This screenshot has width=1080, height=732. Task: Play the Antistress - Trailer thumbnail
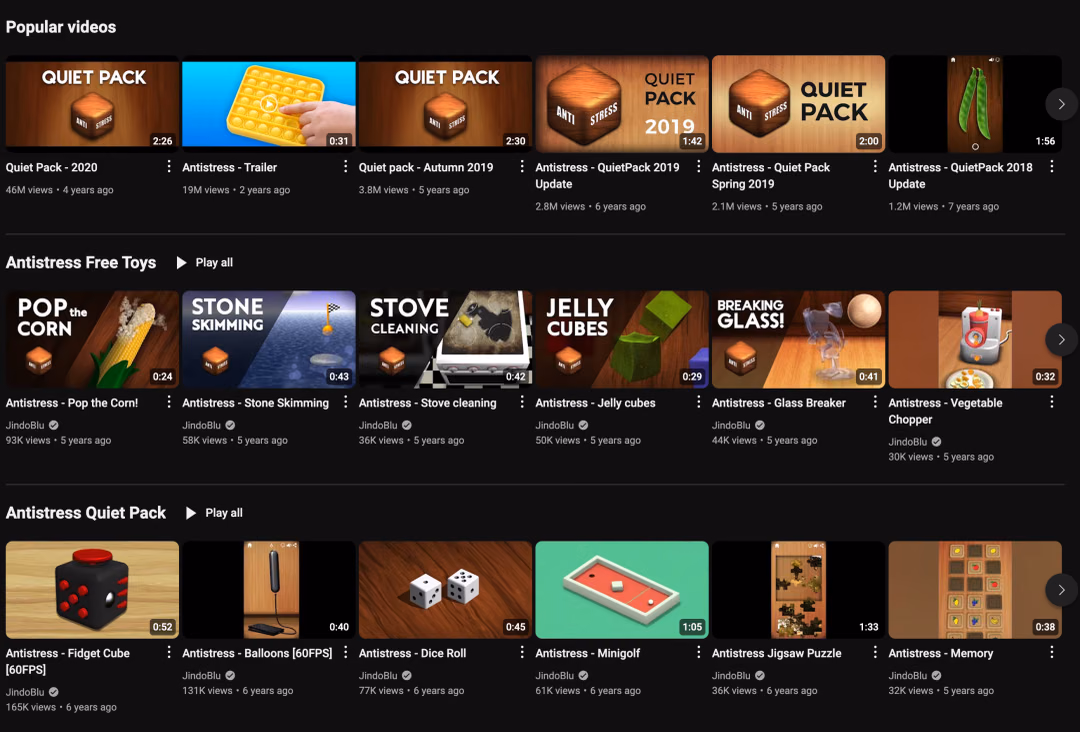[269, 104]
